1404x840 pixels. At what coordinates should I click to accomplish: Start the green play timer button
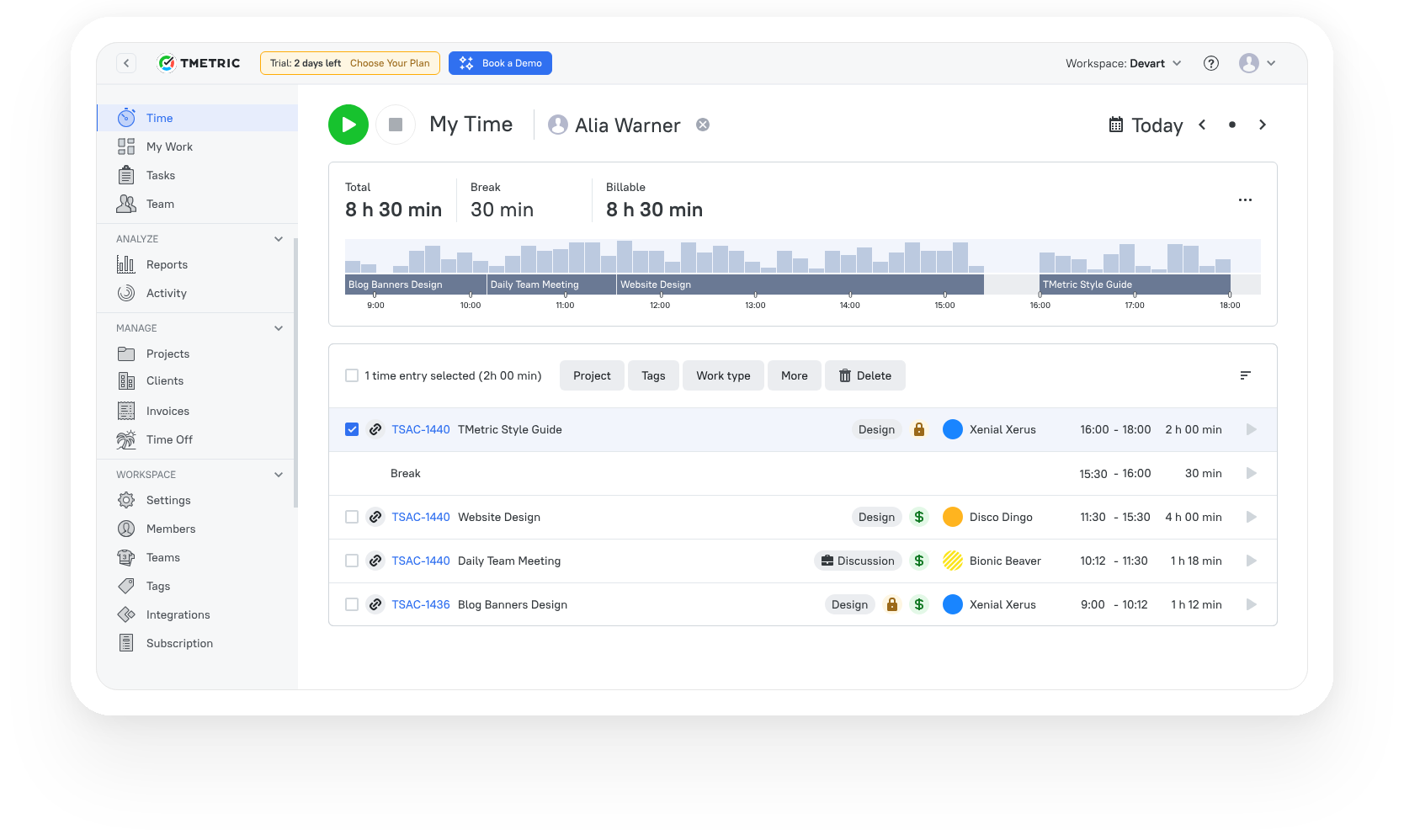click(x=348, y=125)
